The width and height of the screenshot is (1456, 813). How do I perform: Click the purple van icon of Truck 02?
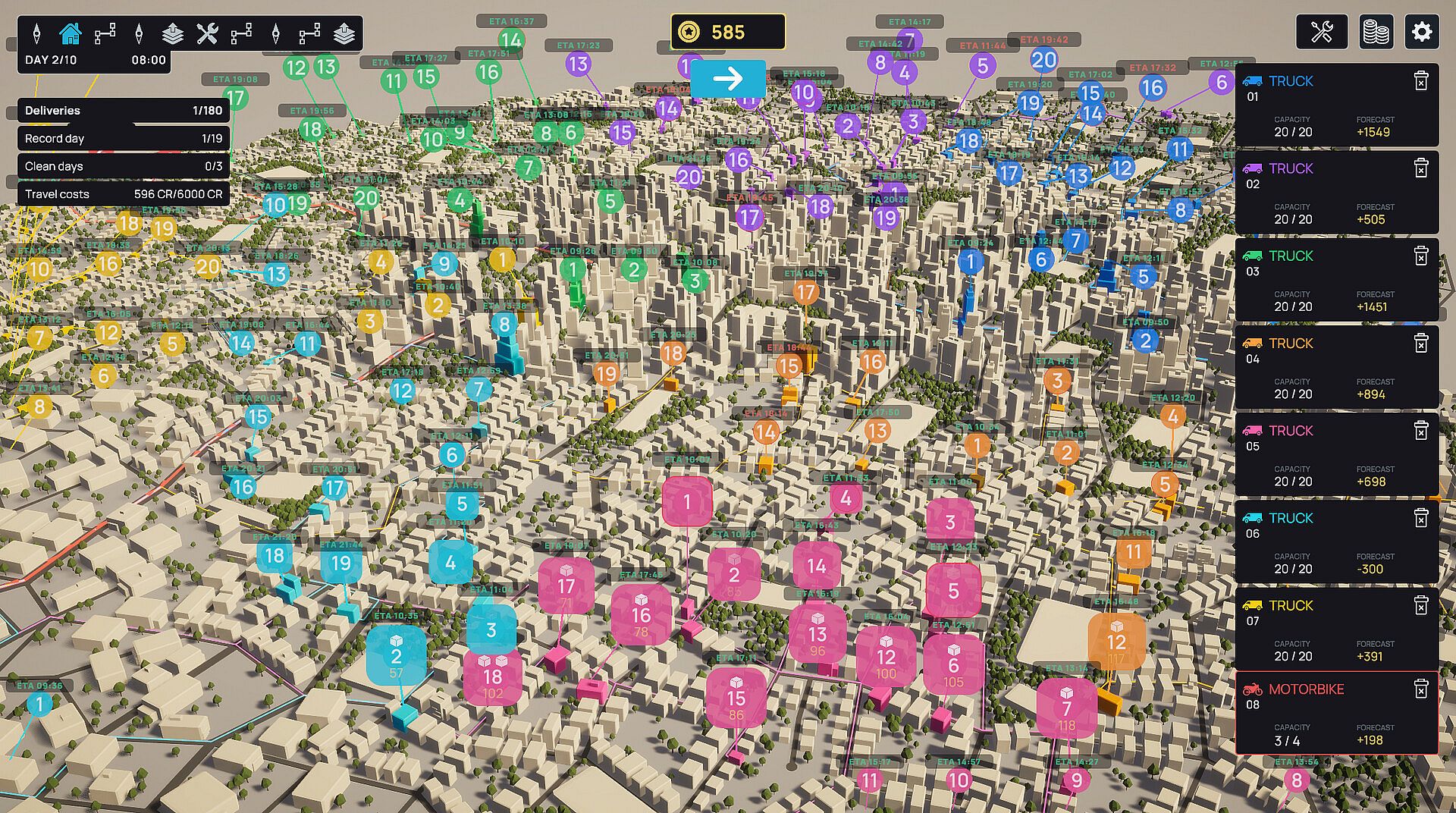1252,168
